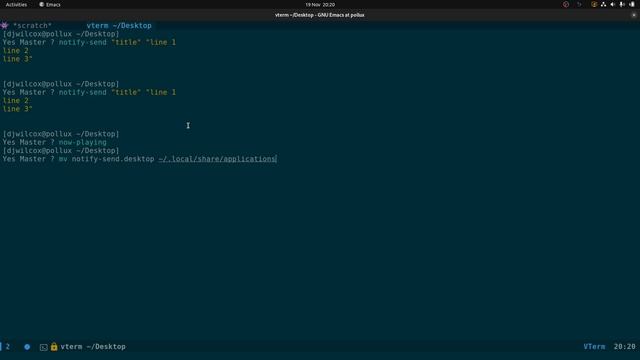640x360 pixels.
Task: Click window number 2 in modeline
Action: click(x=8, y=347)
